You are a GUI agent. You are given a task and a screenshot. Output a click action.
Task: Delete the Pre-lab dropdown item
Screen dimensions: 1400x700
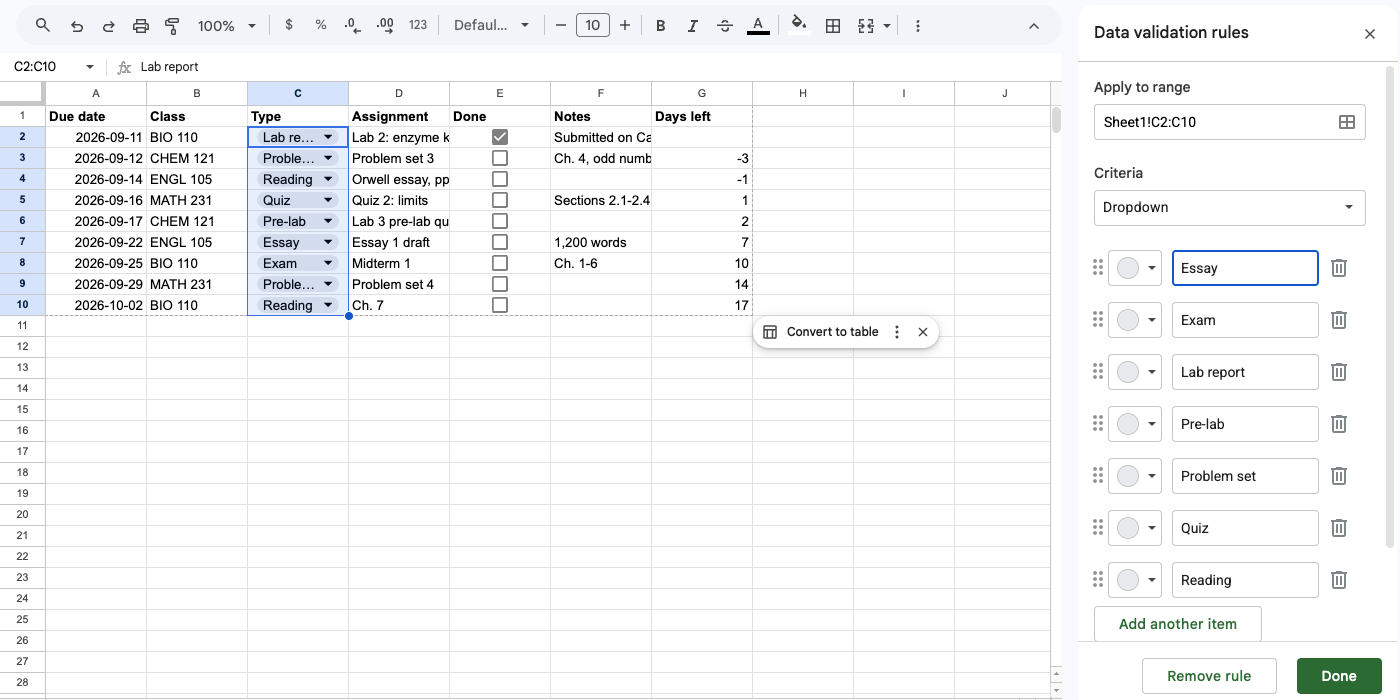click(1339, 424)
